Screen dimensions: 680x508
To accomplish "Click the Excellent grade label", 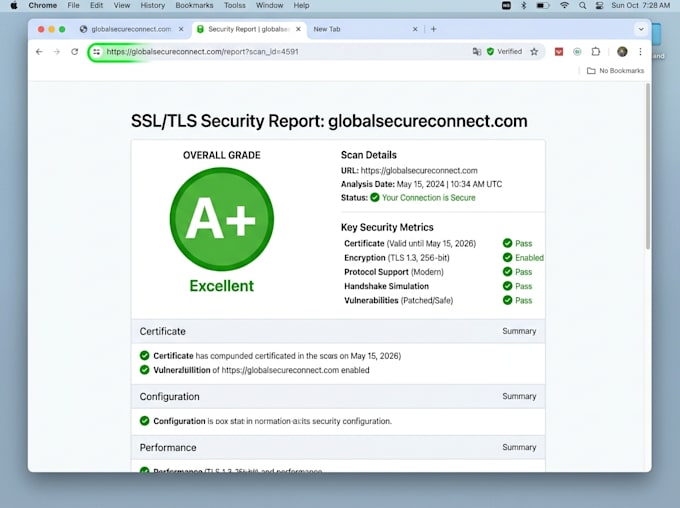I will 222,285.
